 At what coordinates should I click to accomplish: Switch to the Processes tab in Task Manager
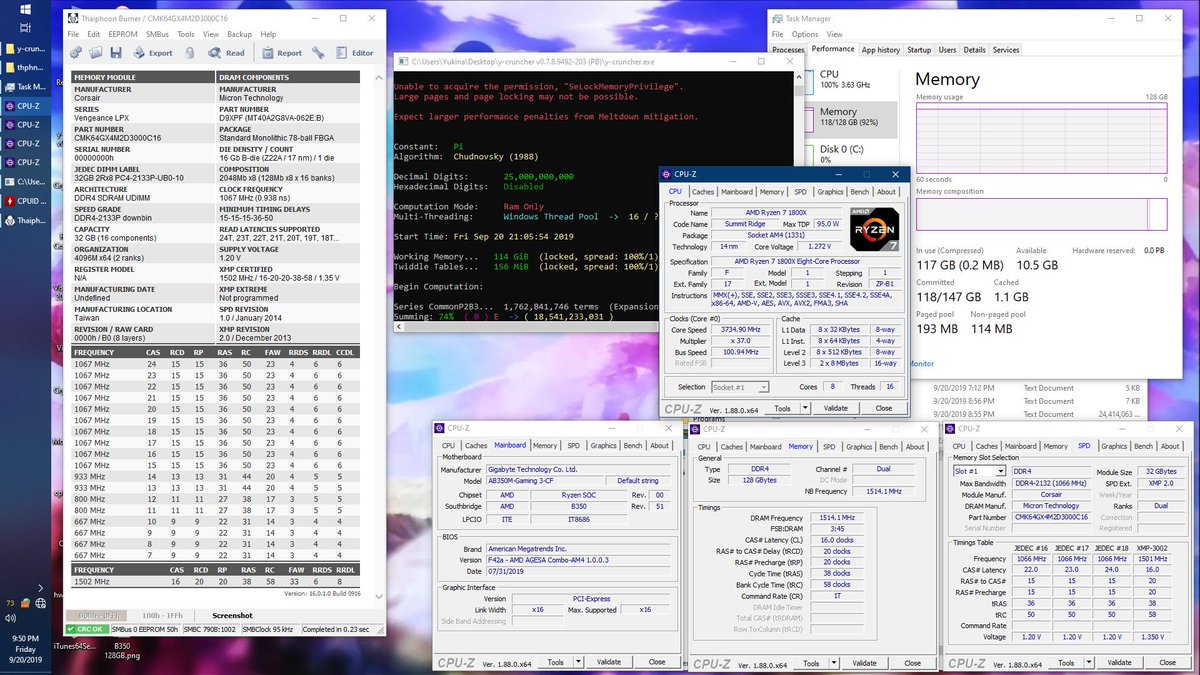(788, 50)
